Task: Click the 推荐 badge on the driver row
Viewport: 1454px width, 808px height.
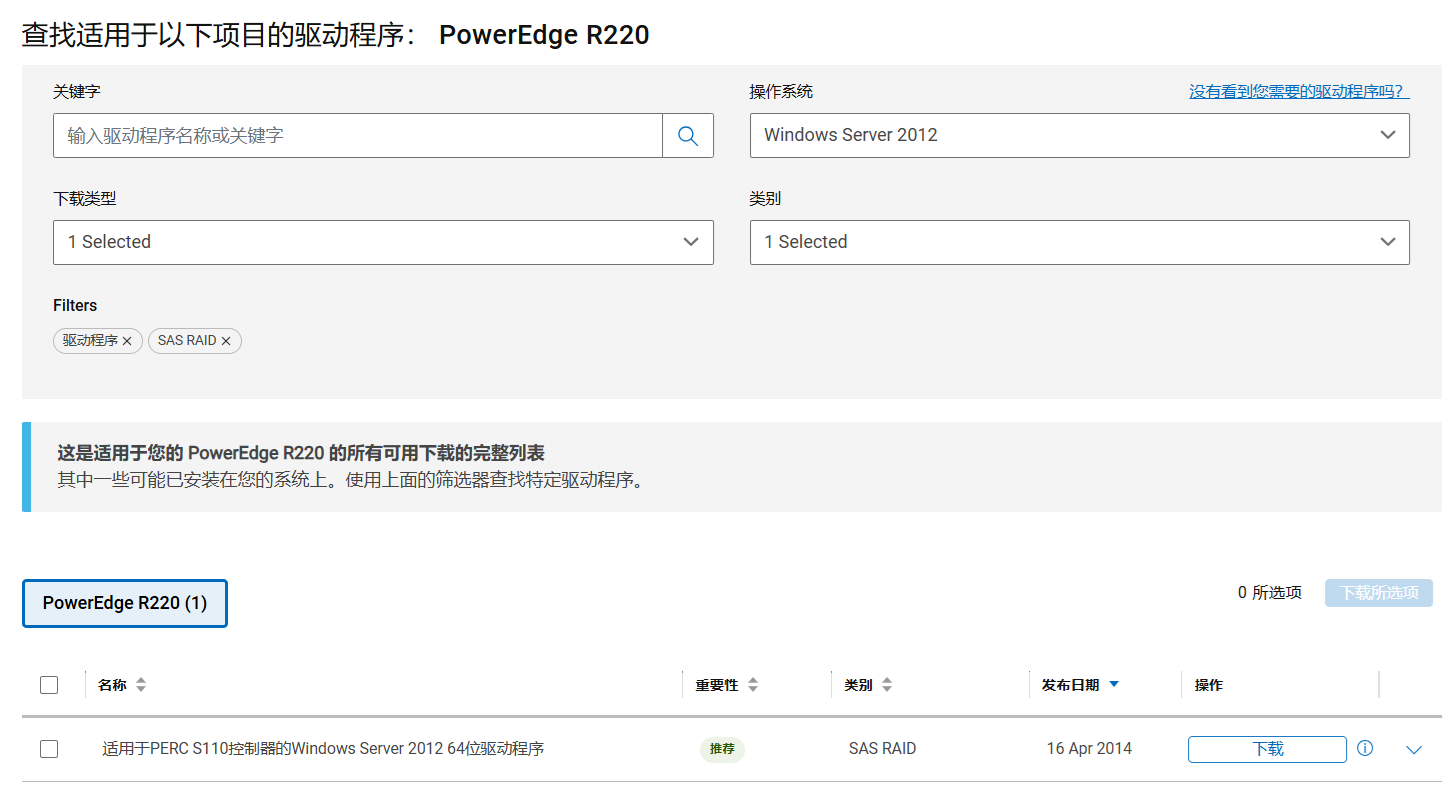Action: point(721,748)
